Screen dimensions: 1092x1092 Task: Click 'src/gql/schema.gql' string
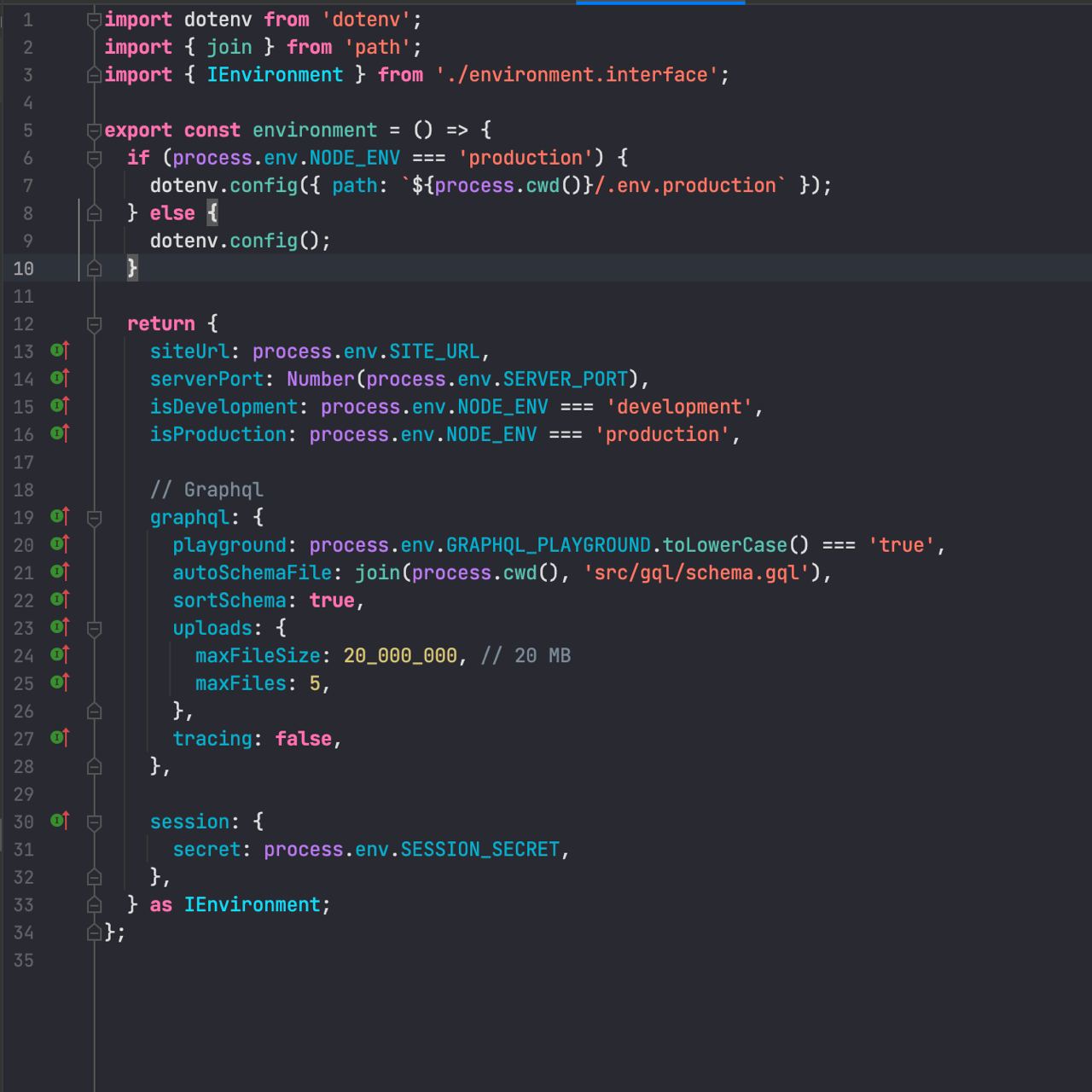tap(696, 572)
